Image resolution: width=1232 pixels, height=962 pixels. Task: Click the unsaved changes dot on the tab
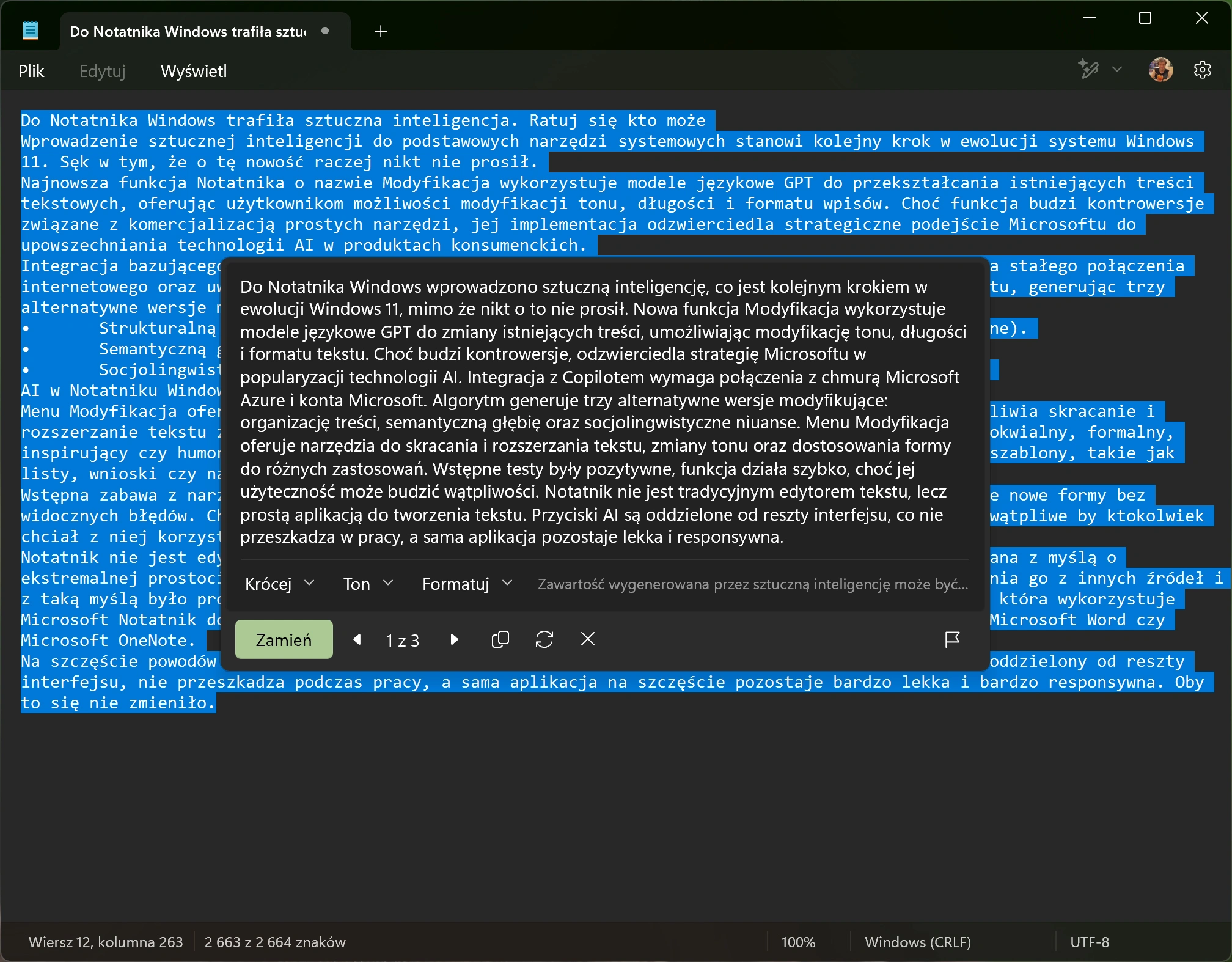pos(325,31)
